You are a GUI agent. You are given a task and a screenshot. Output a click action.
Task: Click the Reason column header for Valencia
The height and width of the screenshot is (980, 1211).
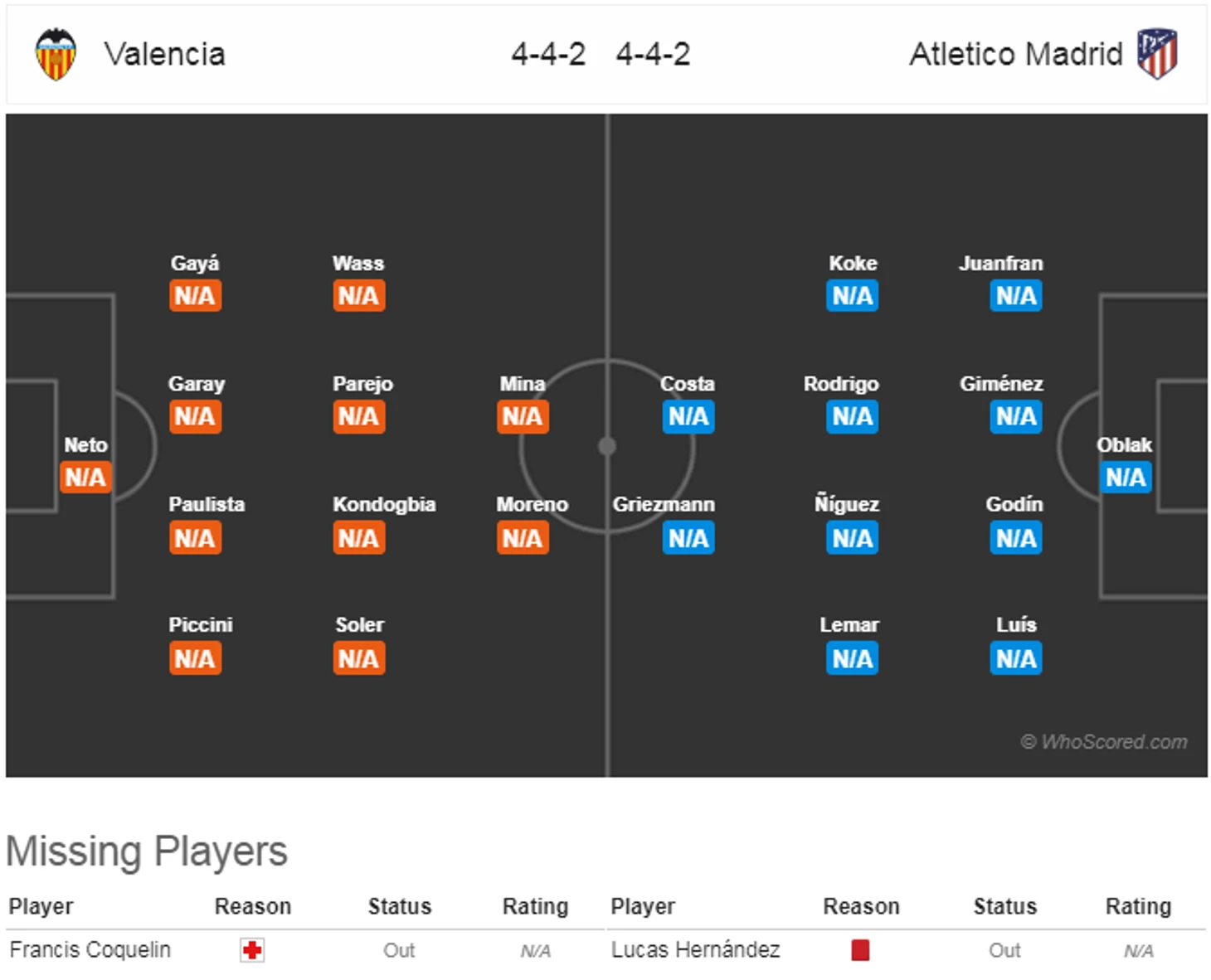click(x=253, y=907)
